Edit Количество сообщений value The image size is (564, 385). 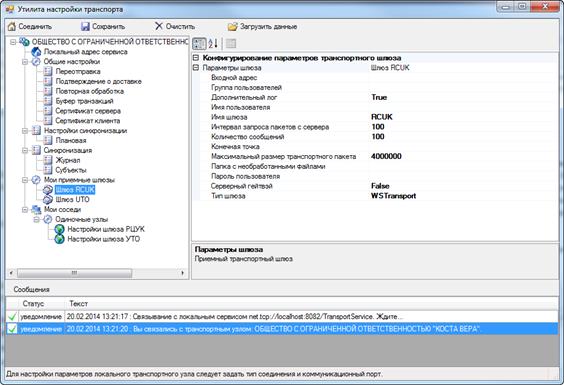click(x=464, y=137)
